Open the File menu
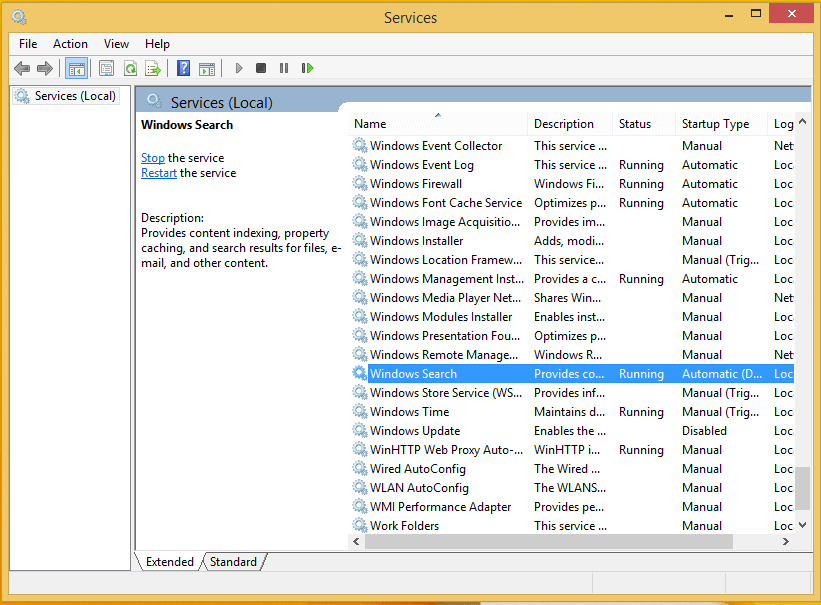This screenshot has width=821, height=605. 28,44
